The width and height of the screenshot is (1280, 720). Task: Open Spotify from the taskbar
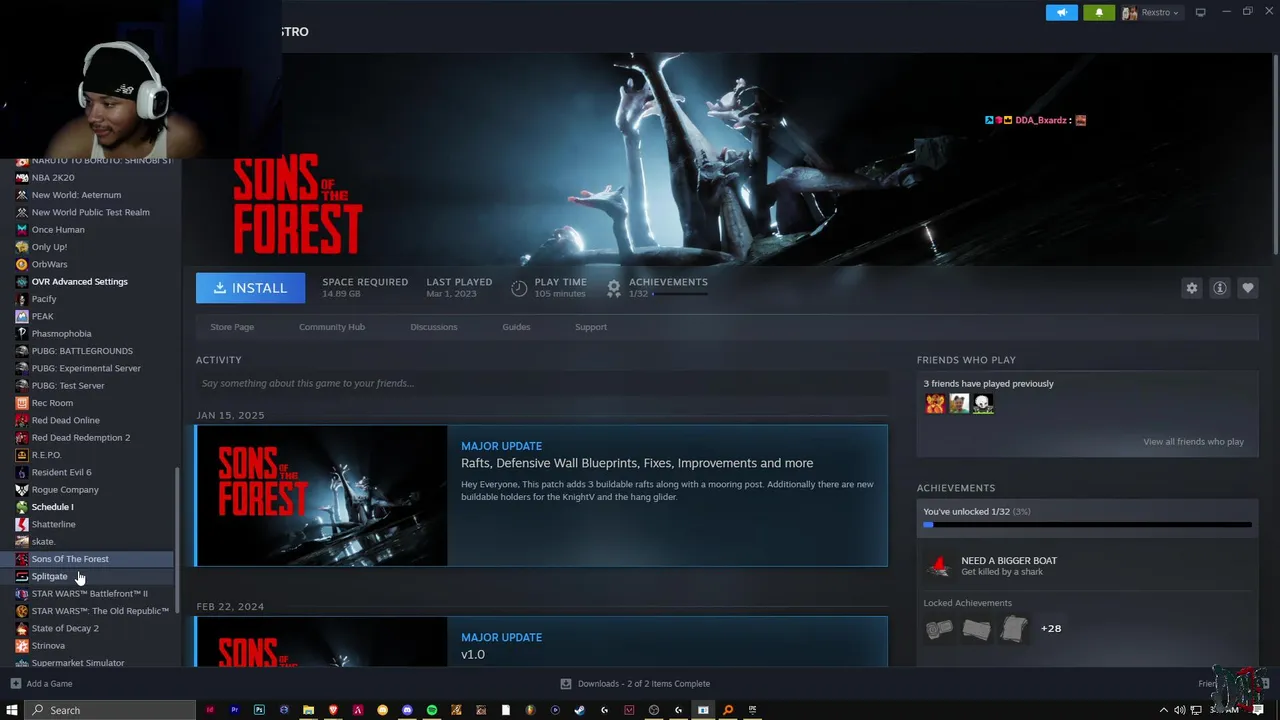[432, 710]
